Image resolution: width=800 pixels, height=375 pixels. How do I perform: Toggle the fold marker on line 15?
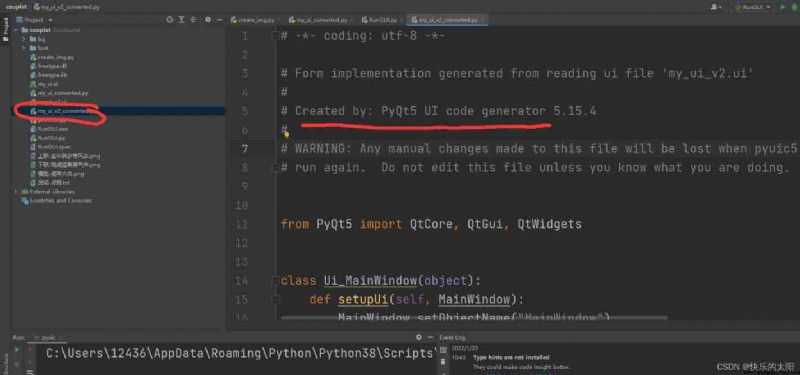276,299
